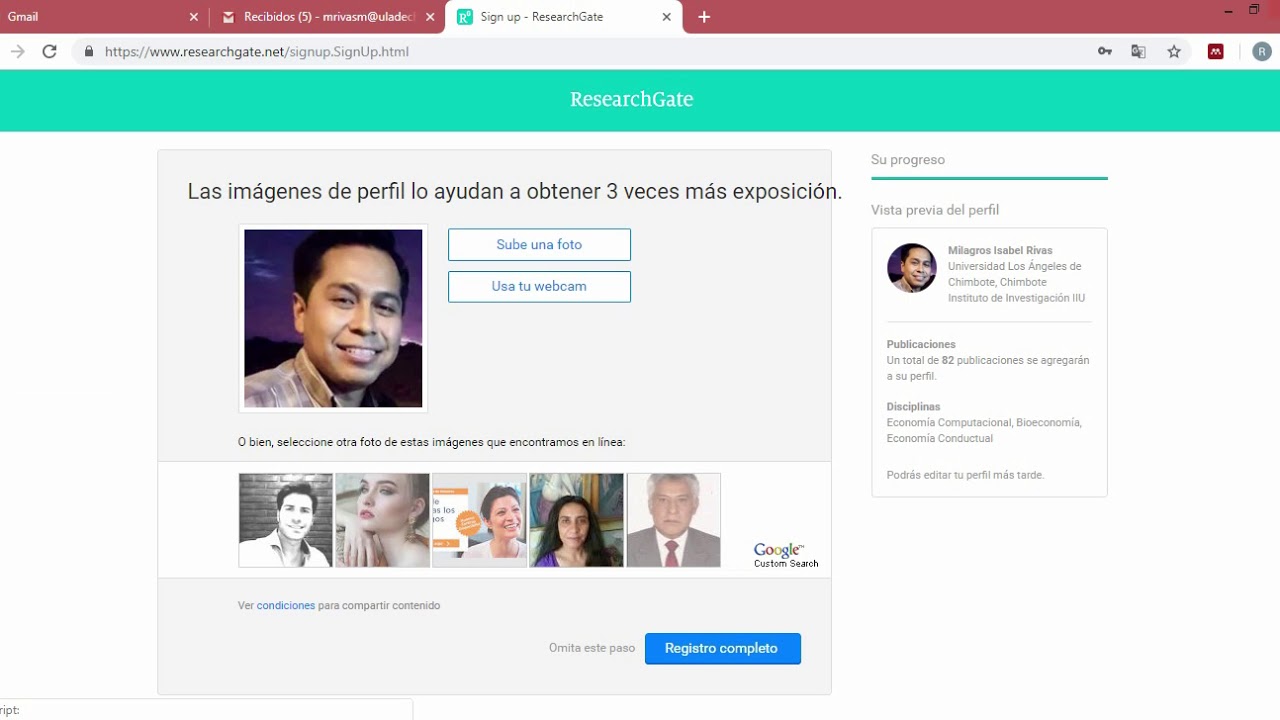Click Usa tu webcam button

(x=539, y=287)
